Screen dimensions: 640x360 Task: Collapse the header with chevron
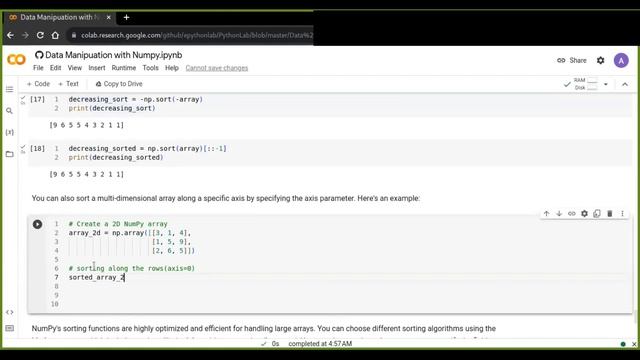click(625, 84)
